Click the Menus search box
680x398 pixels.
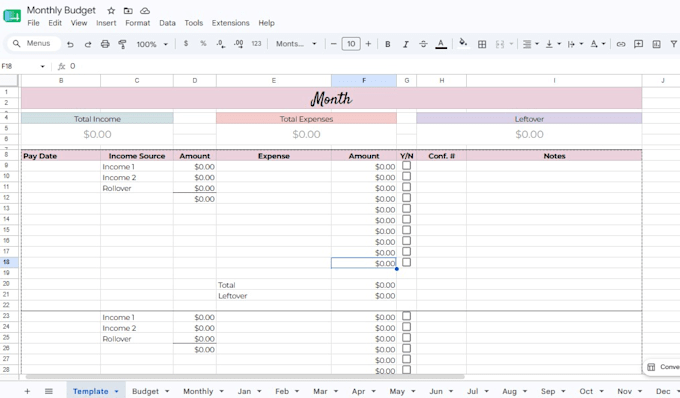click(x=33, y=43)
